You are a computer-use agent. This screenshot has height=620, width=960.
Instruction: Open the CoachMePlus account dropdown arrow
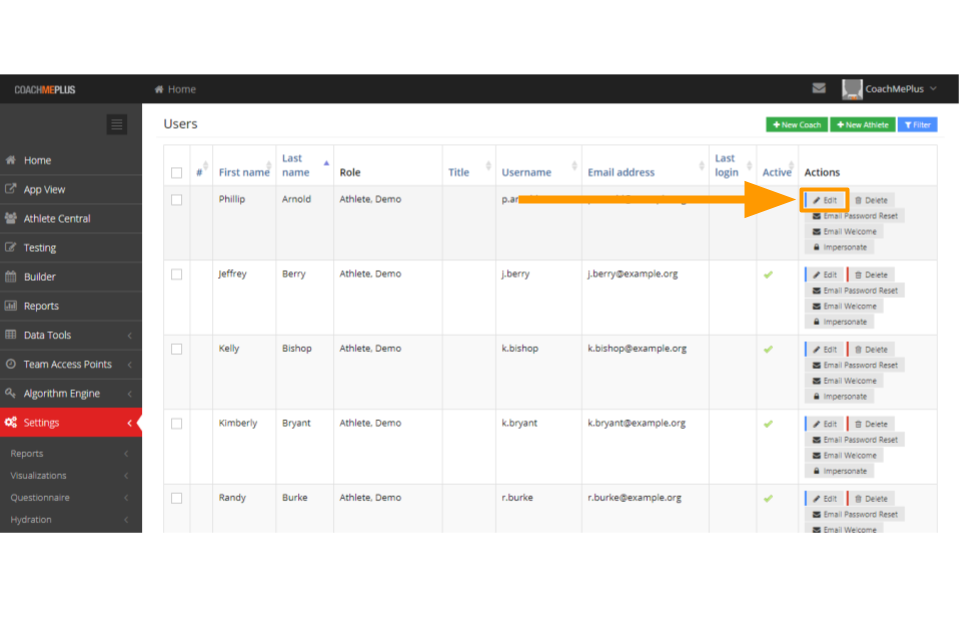(933, 89)
